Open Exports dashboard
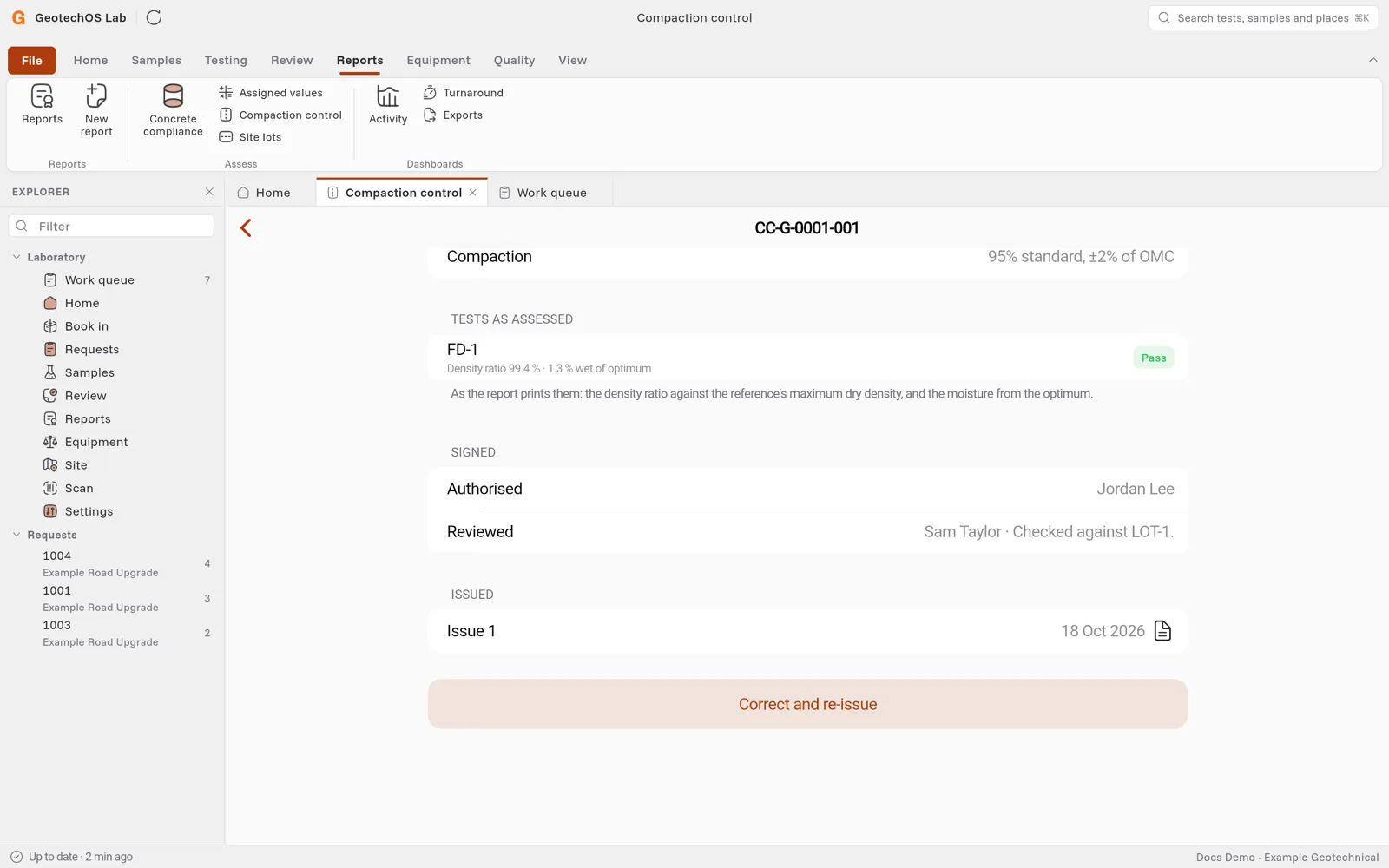The height and width of the screenshot is (868, 1389). pyautogui.click(x=453, y=115)
